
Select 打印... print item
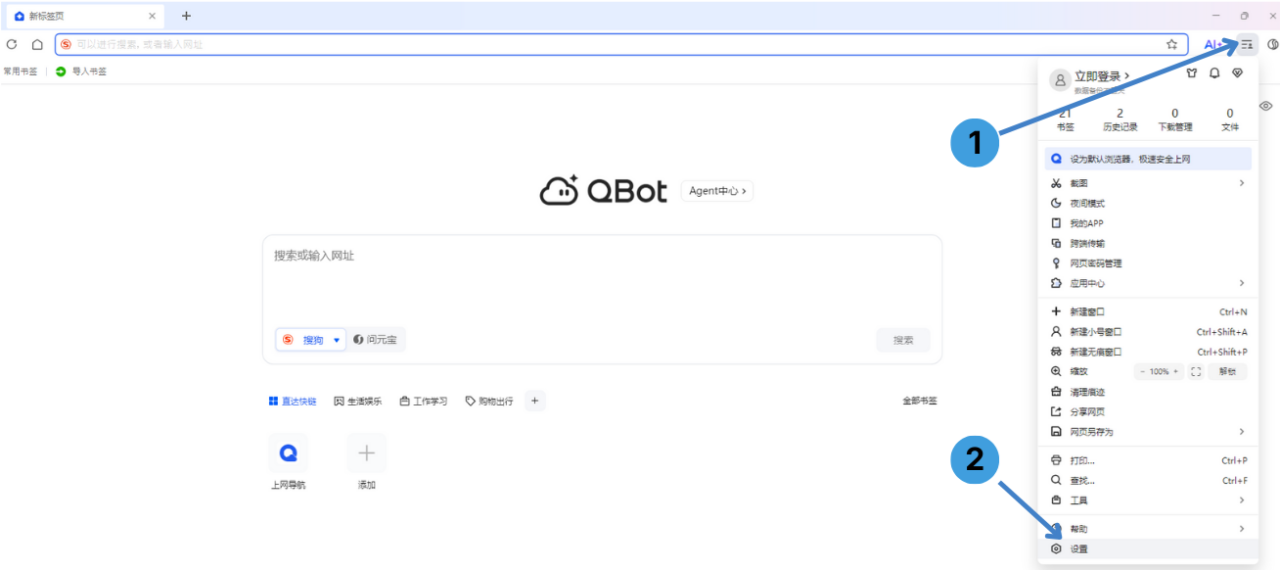[1148, 460]
